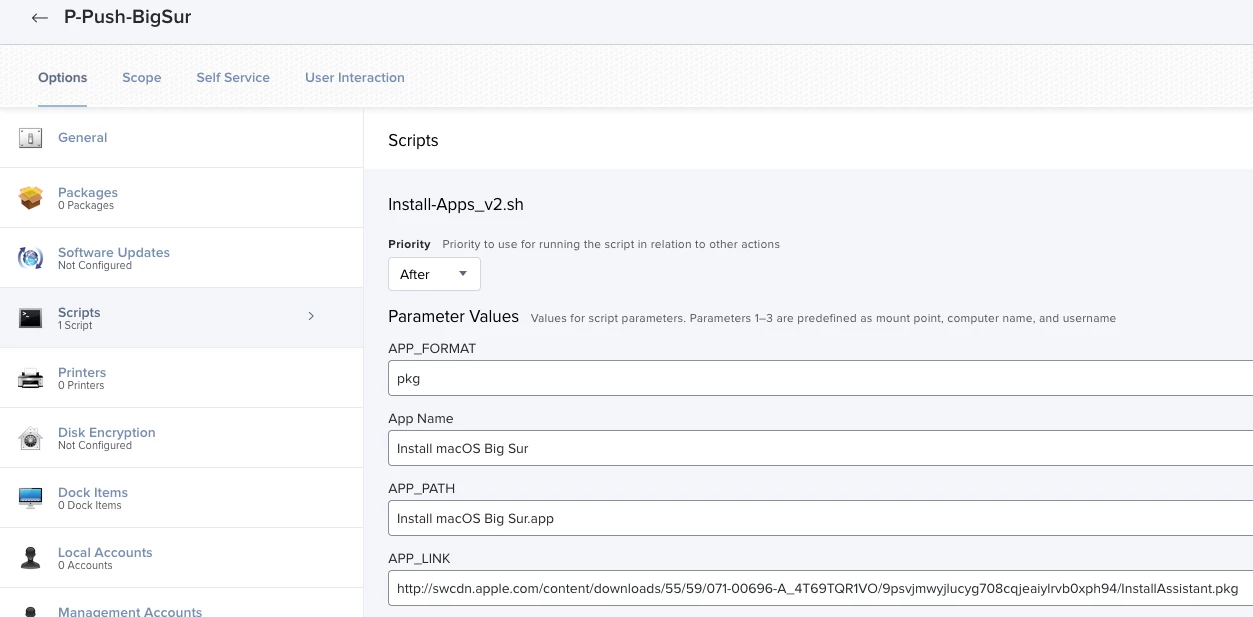Open the Printers payload section
Image resolution: width=1253 pixels, height=617 pixels.
click(x=181, y=378)
